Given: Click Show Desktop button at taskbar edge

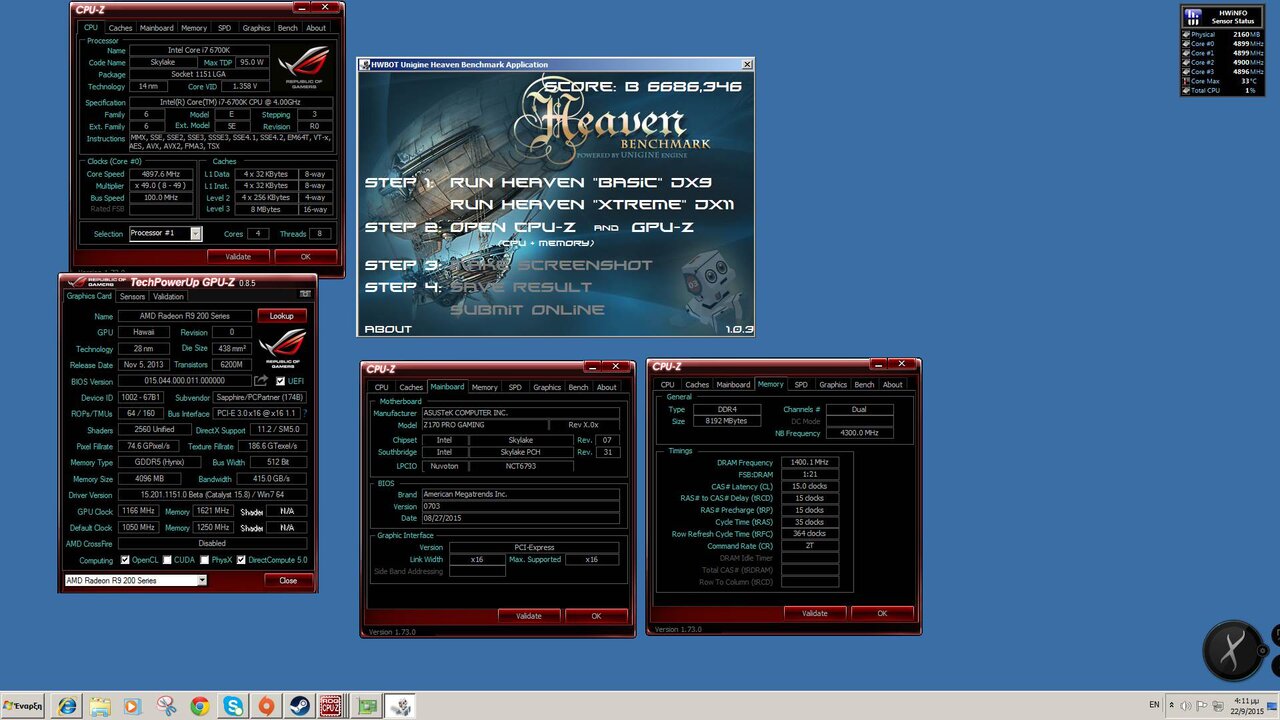Looking at the screenshot, I should click(x=1272, y=706).
